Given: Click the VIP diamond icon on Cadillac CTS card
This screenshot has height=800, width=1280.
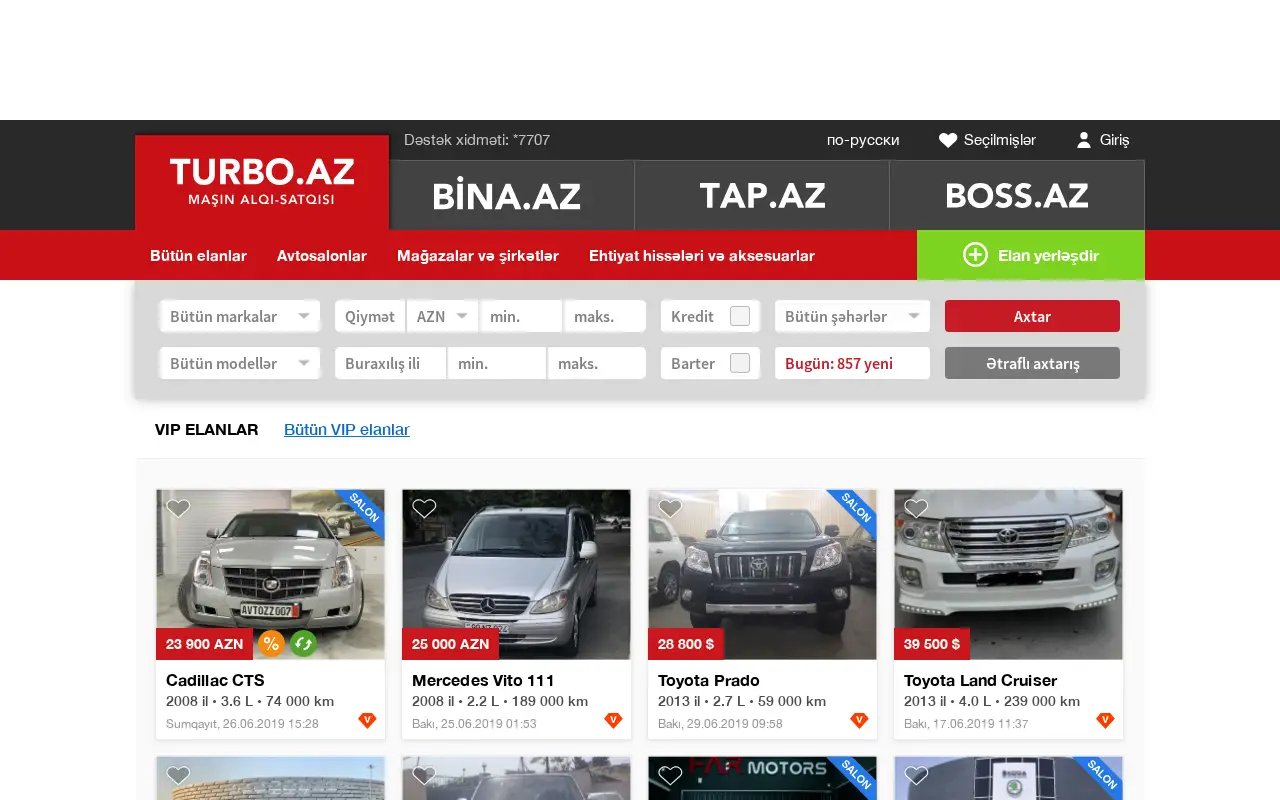Looking at the screenshot, I should click(x=367, y=720).
